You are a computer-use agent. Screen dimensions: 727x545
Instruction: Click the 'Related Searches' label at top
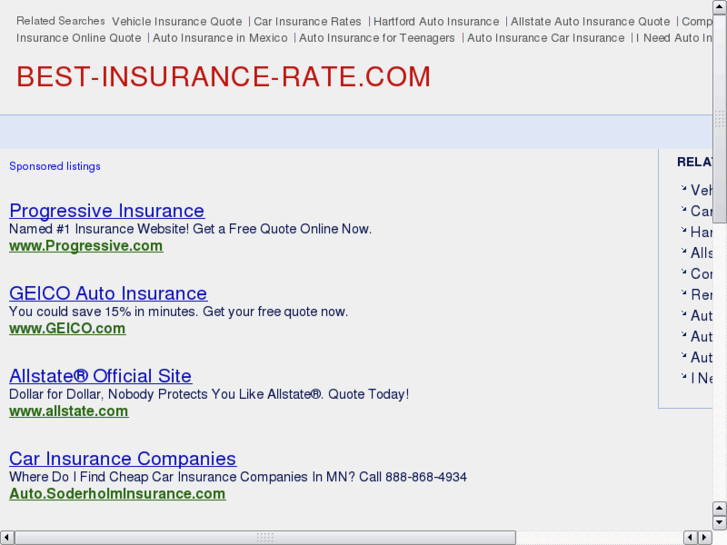pyautogui.click(x=61, y=21)
